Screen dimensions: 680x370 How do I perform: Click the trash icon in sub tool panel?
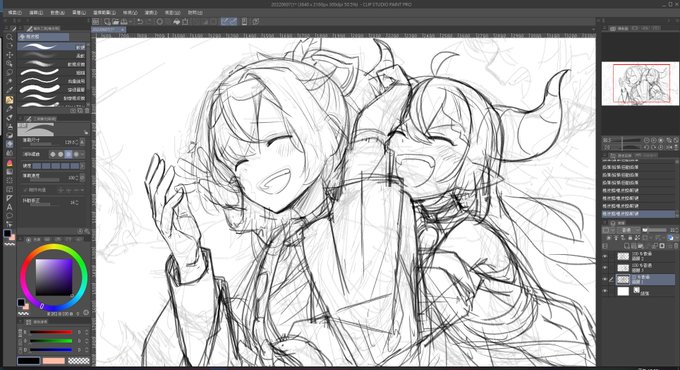click(87, 111)
